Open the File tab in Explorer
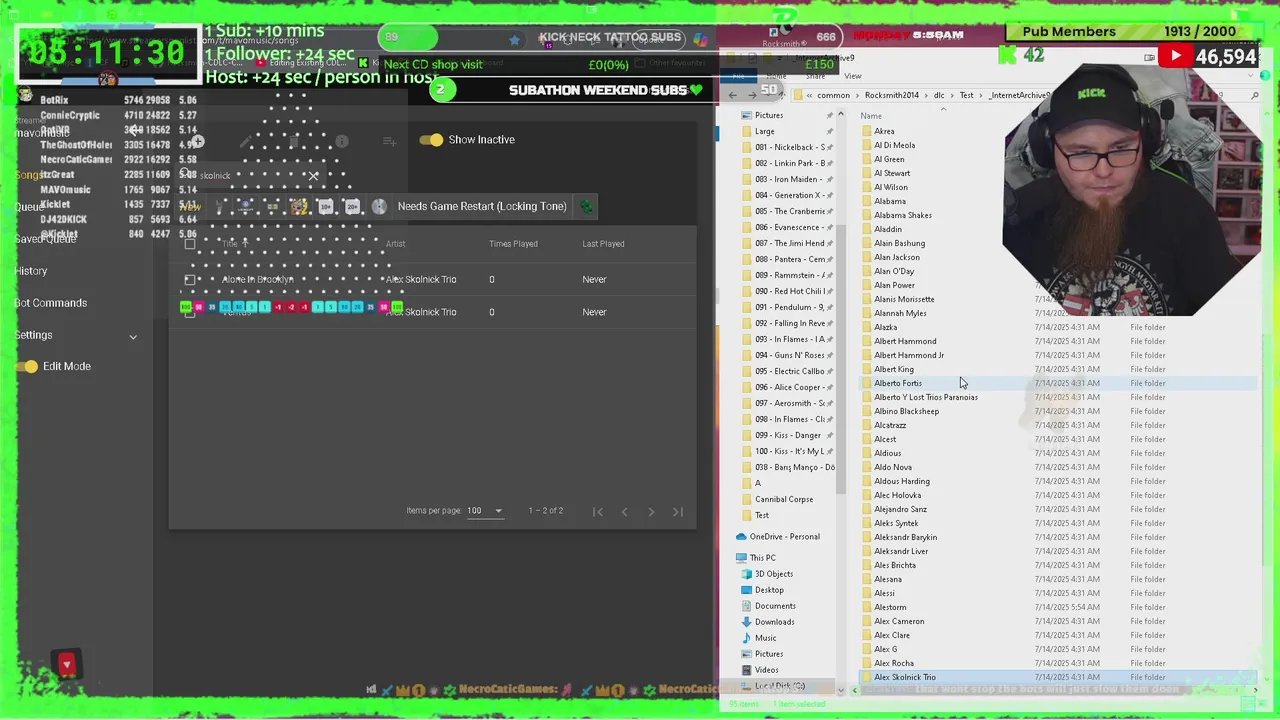Viewport: 1280px width, 720px height. (738, 76)
